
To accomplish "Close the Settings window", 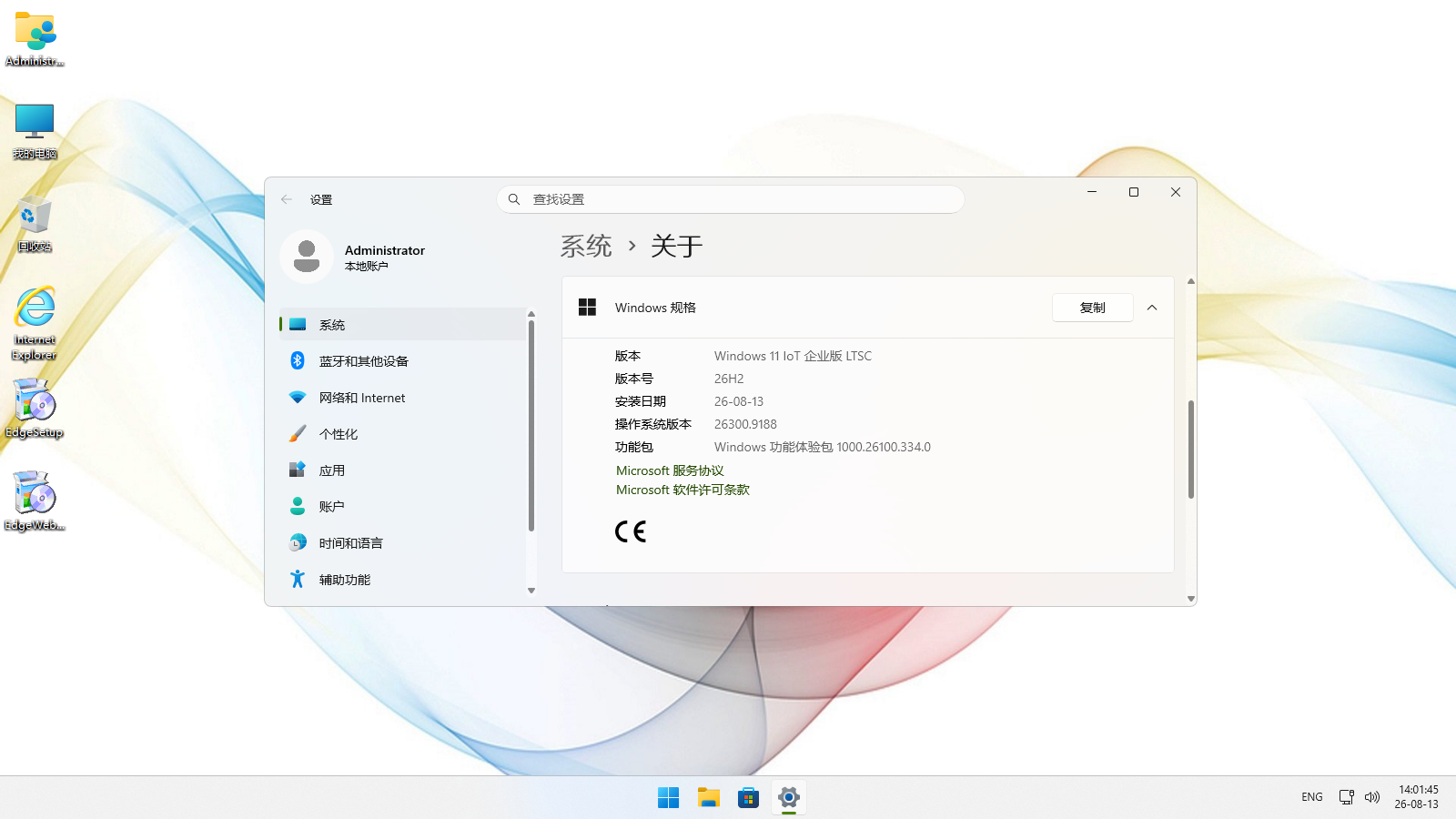I will tap(1176, 192).
